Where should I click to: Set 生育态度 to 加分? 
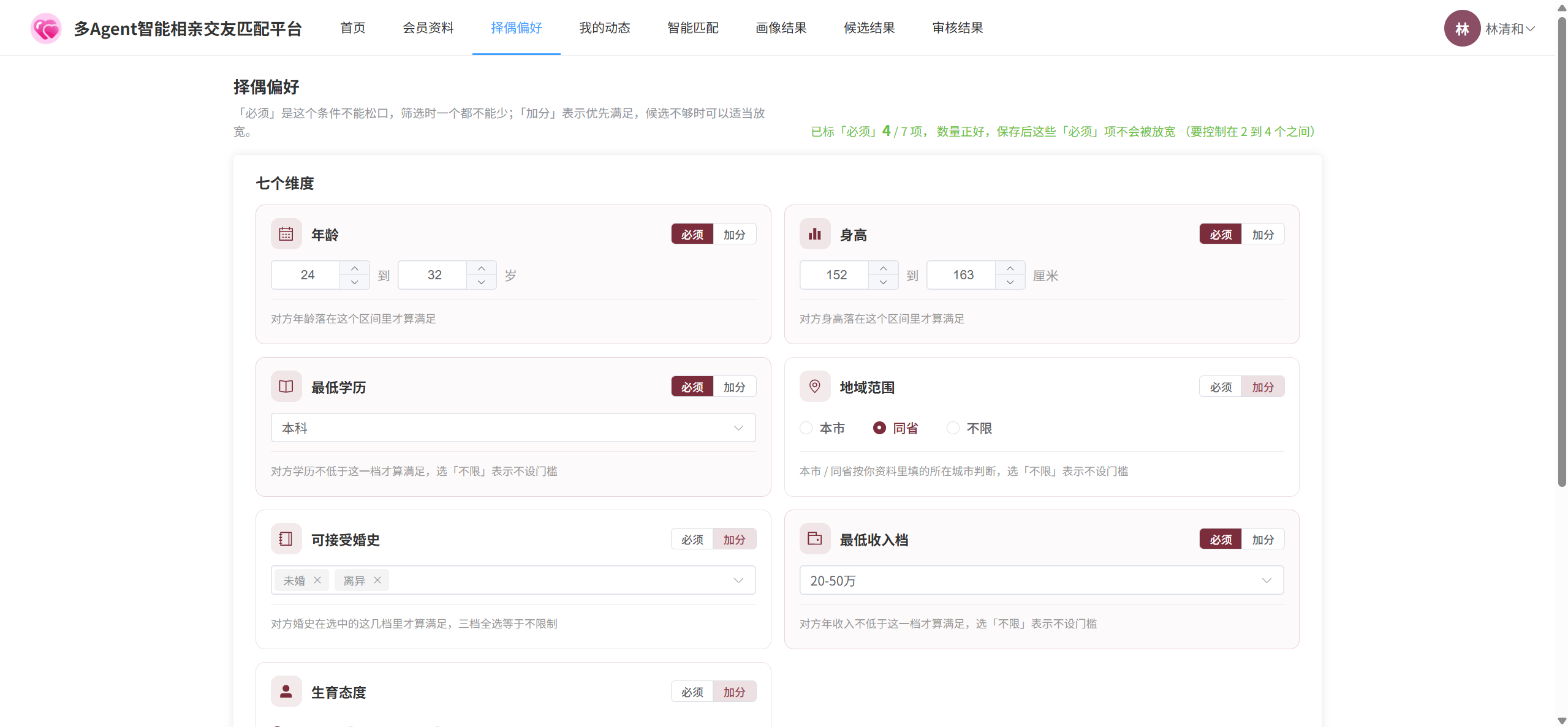coord(734,692)
